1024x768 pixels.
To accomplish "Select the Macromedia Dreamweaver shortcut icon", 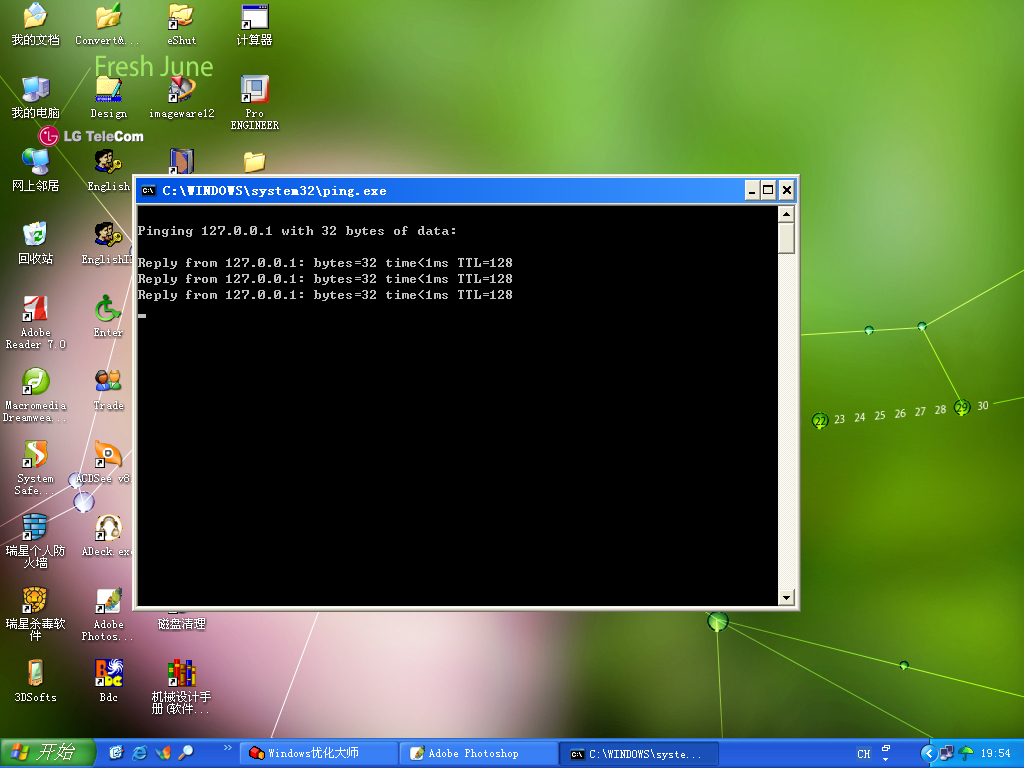I will click(x=35, y=382).
